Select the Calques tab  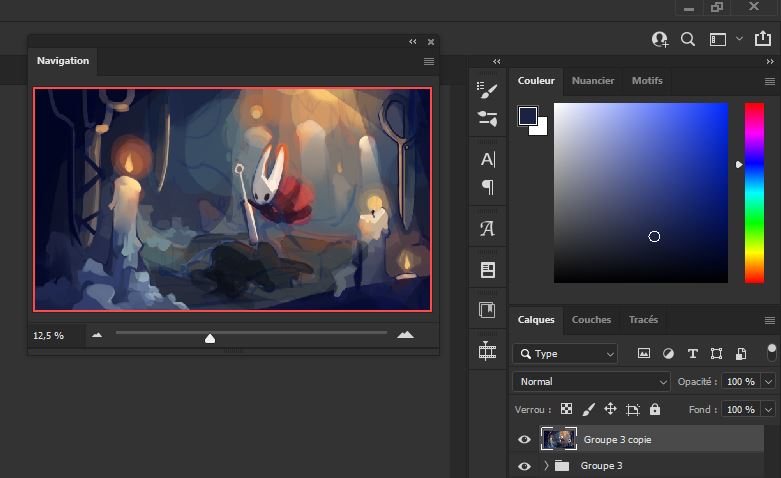point(536,320)
